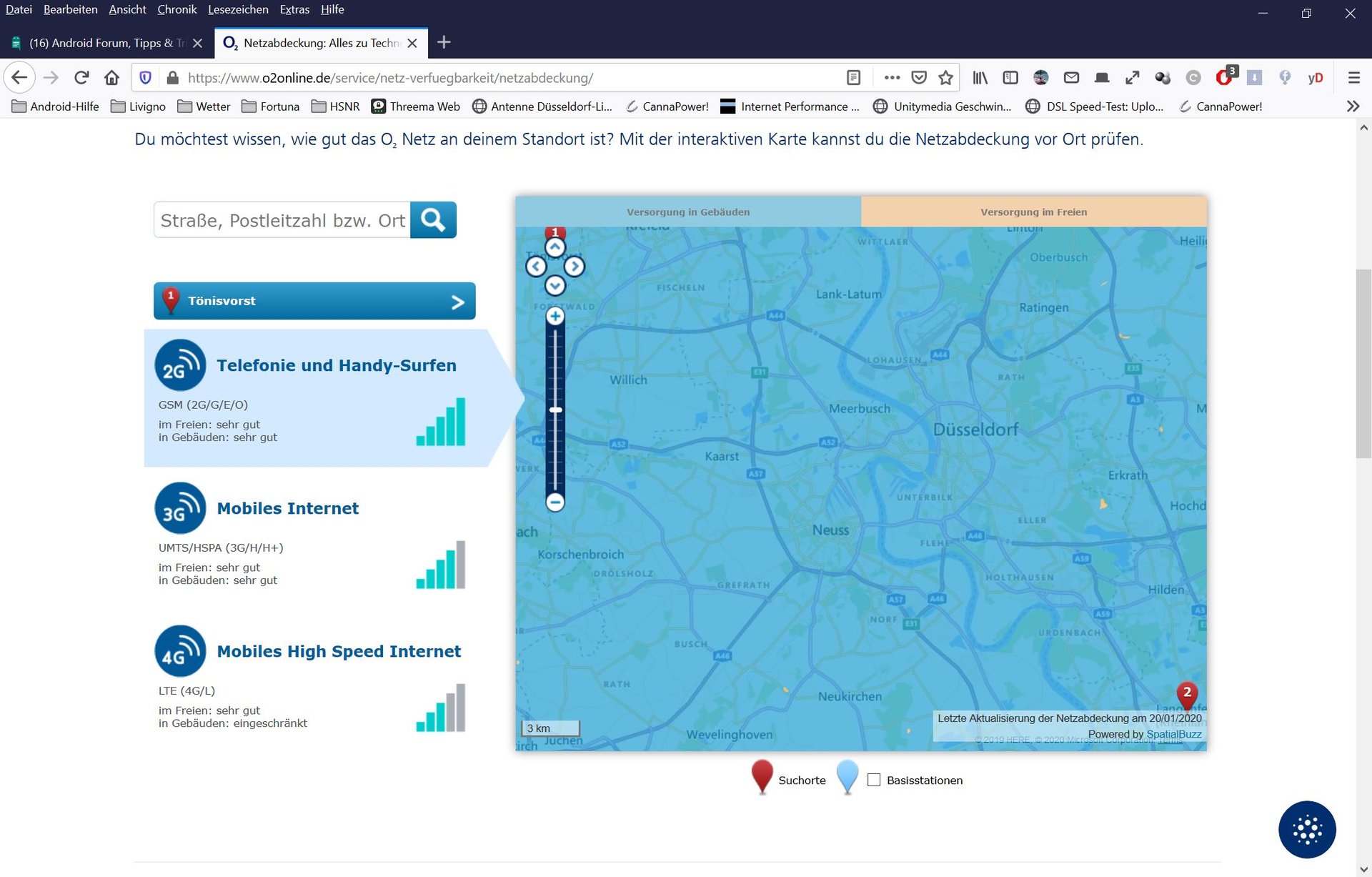The image size is (1372, 877).
Task: Open tracking protection shield info
Action: pos(145,77)
